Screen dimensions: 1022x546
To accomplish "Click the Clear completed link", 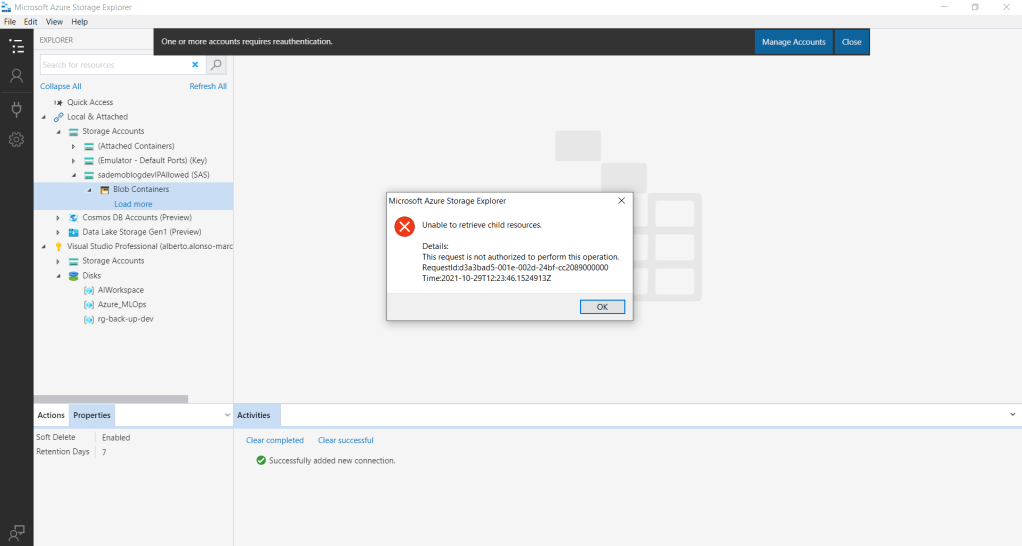I will click(x=275, y=440).
